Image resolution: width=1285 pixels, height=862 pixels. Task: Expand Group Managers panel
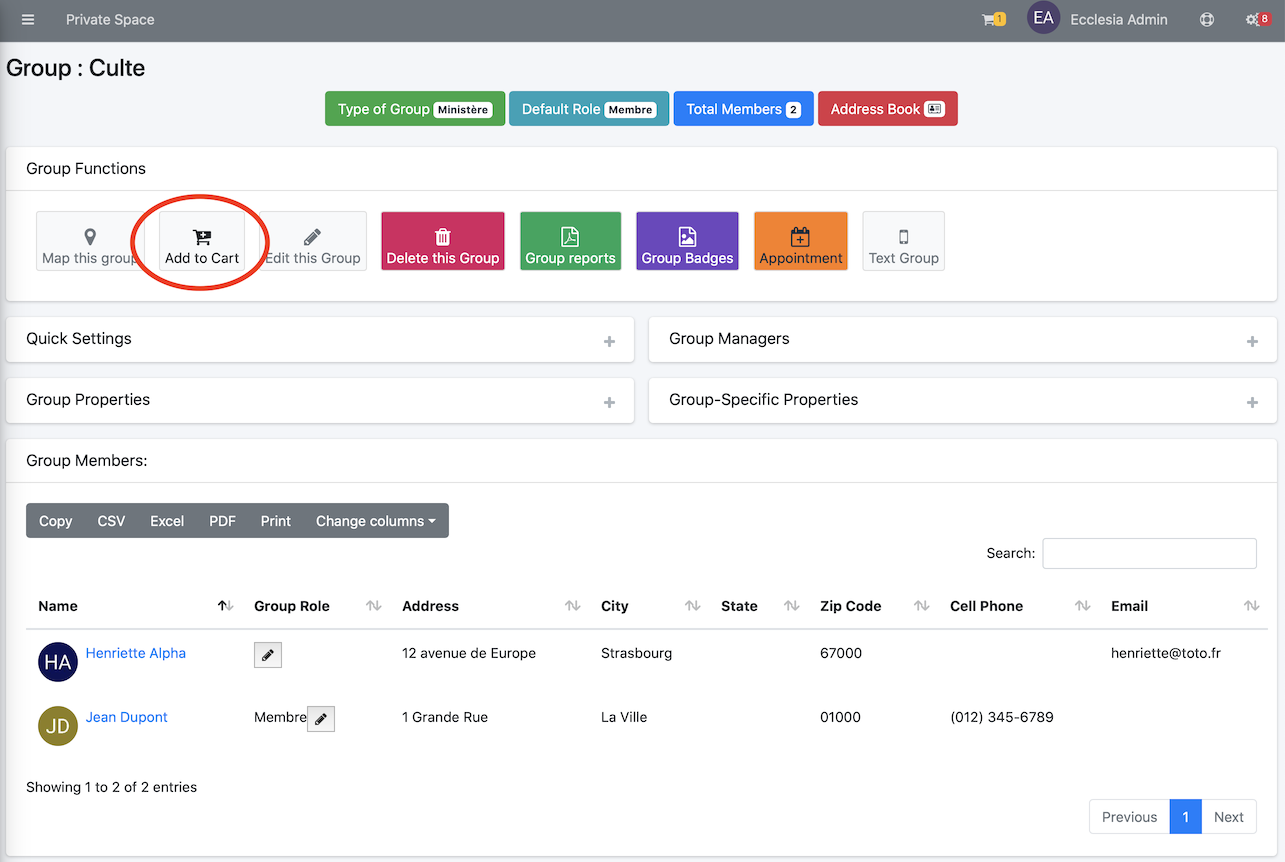1252,341
